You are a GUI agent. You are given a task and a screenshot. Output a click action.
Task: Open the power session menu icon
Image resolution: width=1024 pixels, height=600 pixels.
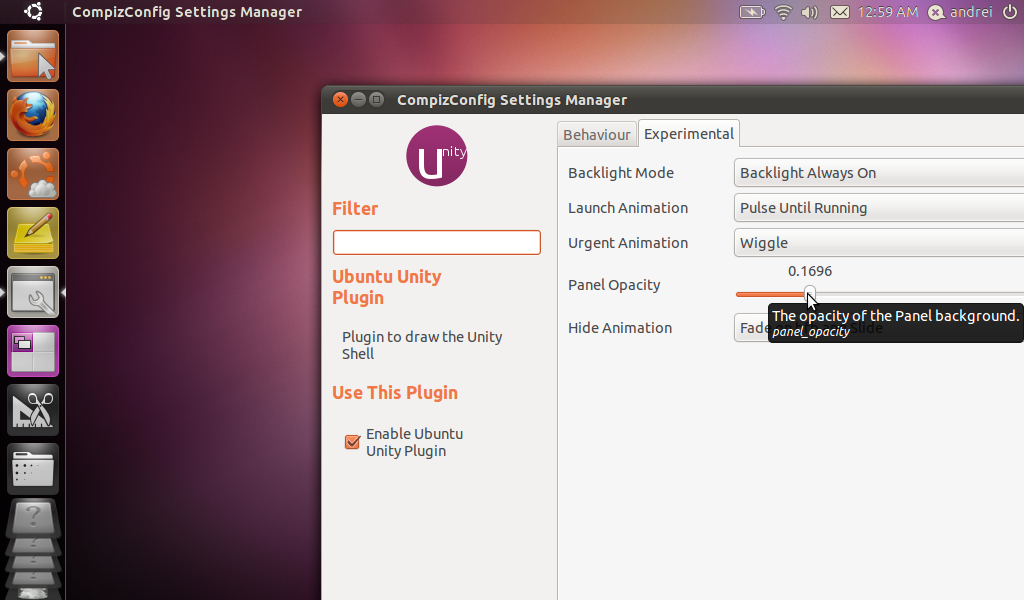pos(1010,12)
